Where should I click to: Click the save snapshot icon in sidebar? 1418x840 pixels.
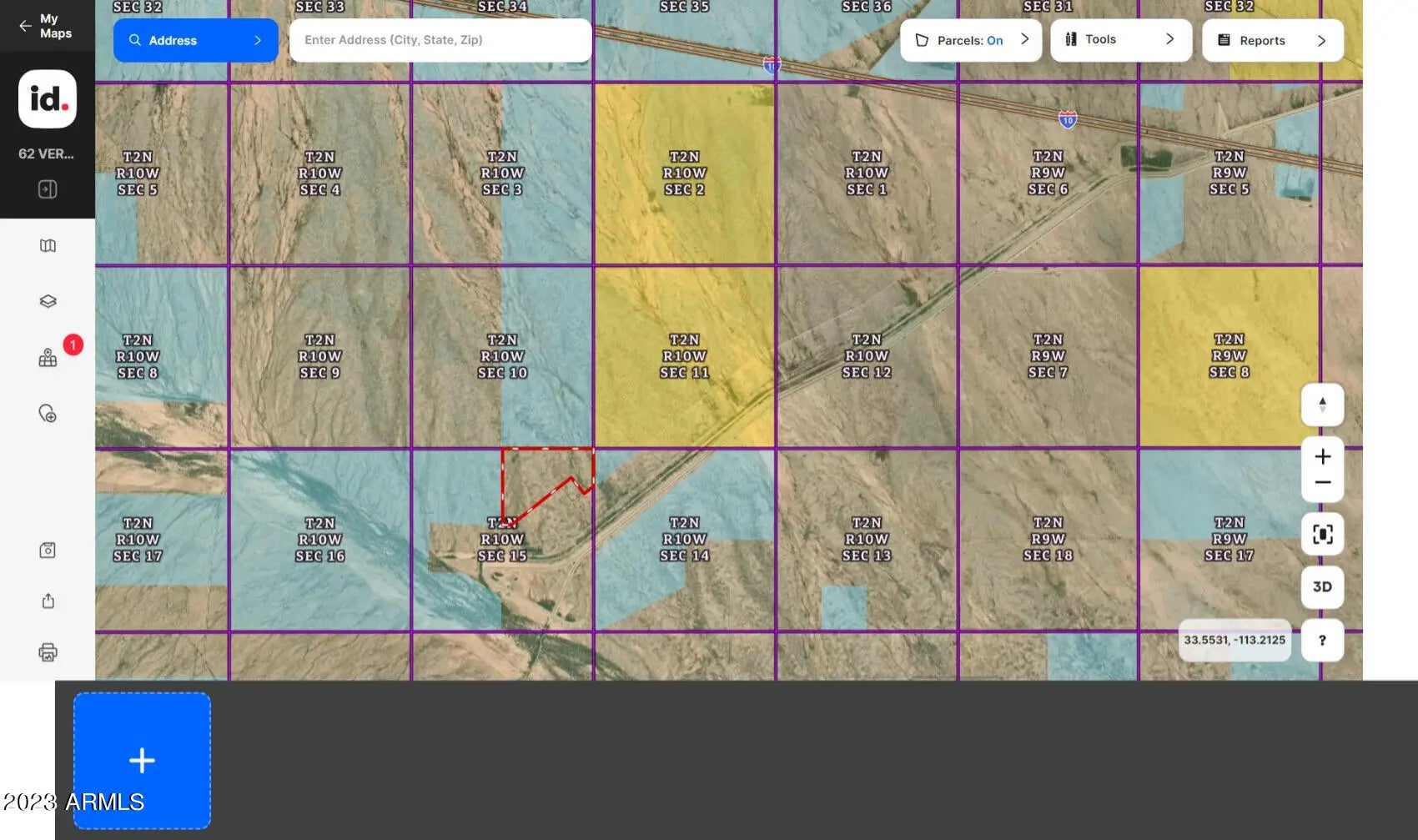point(48,551)
